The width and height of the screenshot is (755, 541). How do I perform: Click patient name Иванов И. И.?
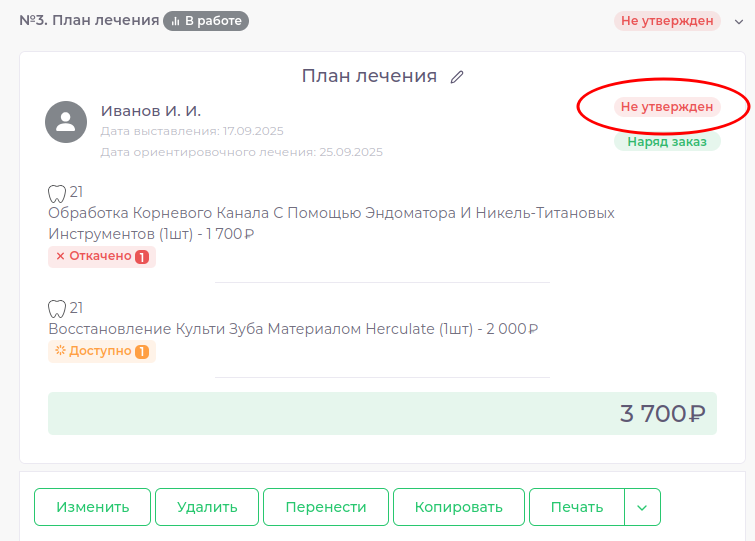[x=151, y=111]
